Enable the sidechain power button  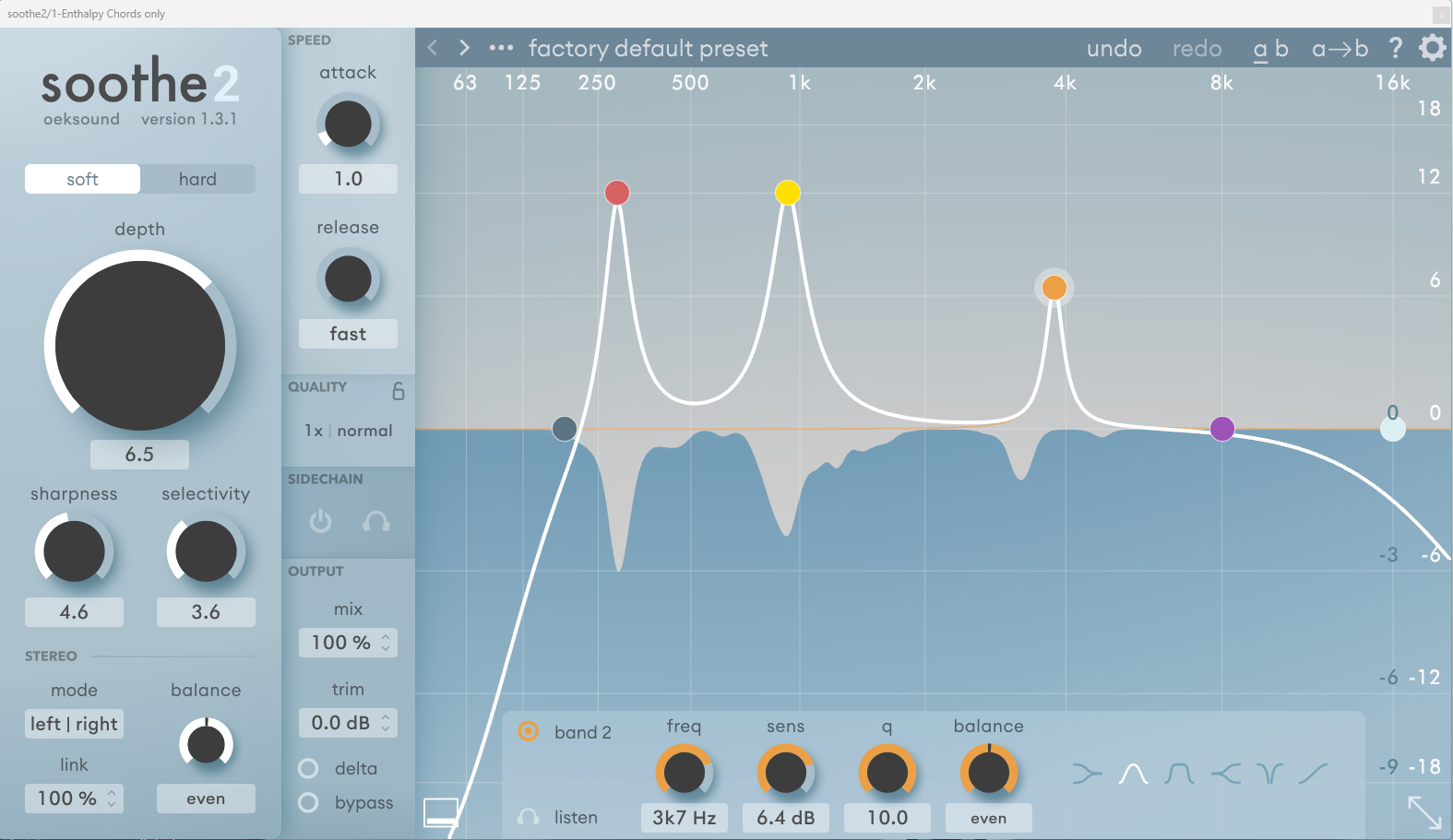(320, 522)
